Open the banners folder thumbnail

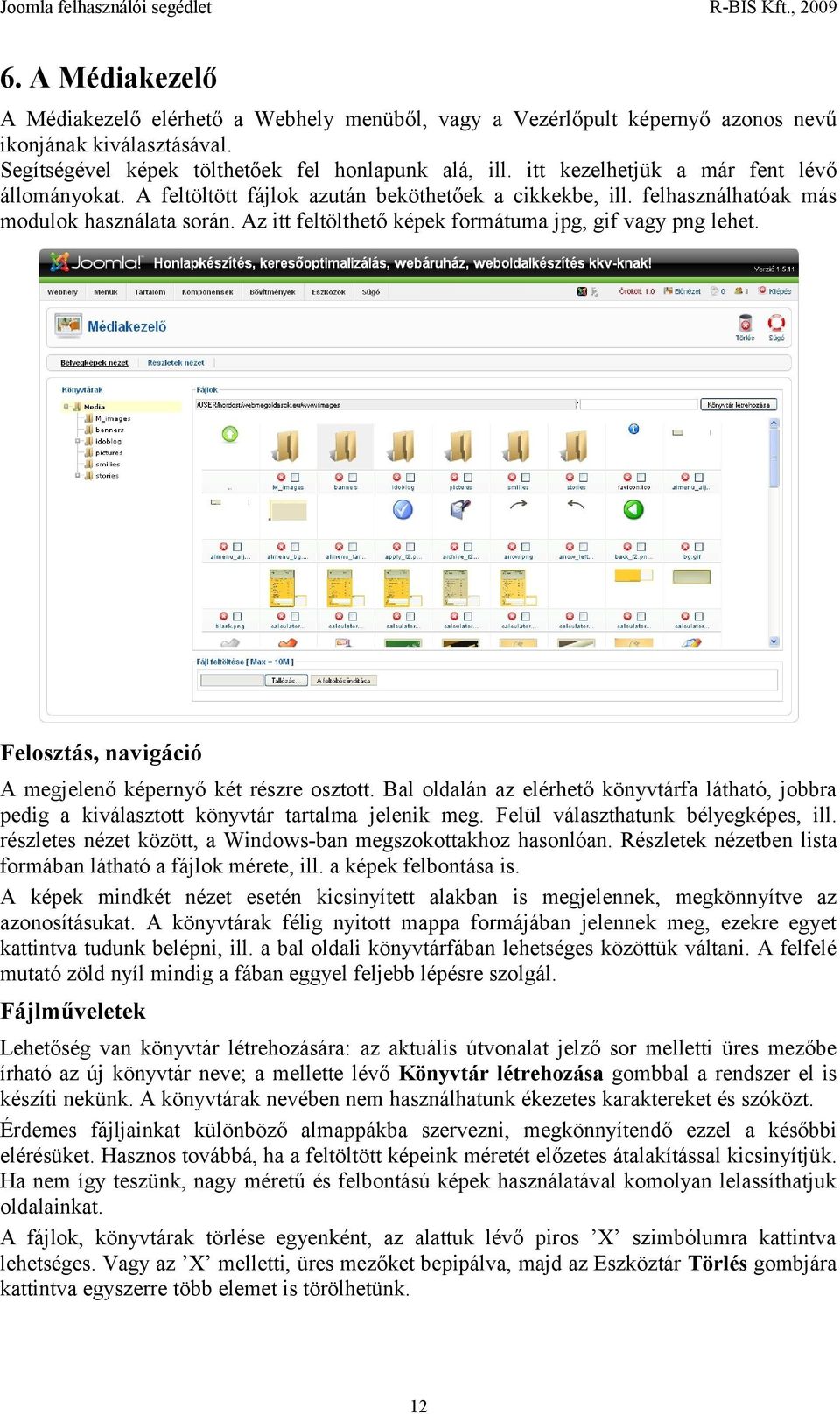coord(345,445)
